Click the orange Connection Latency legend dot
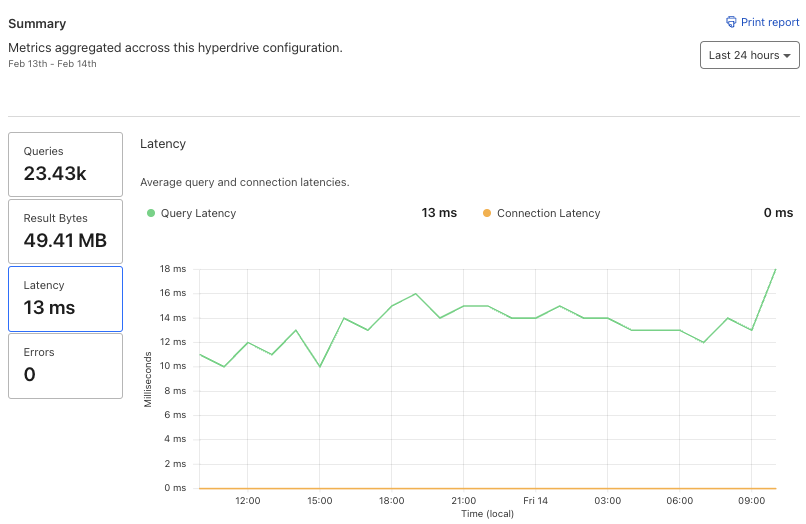806x524 pixels. point(487,213)
